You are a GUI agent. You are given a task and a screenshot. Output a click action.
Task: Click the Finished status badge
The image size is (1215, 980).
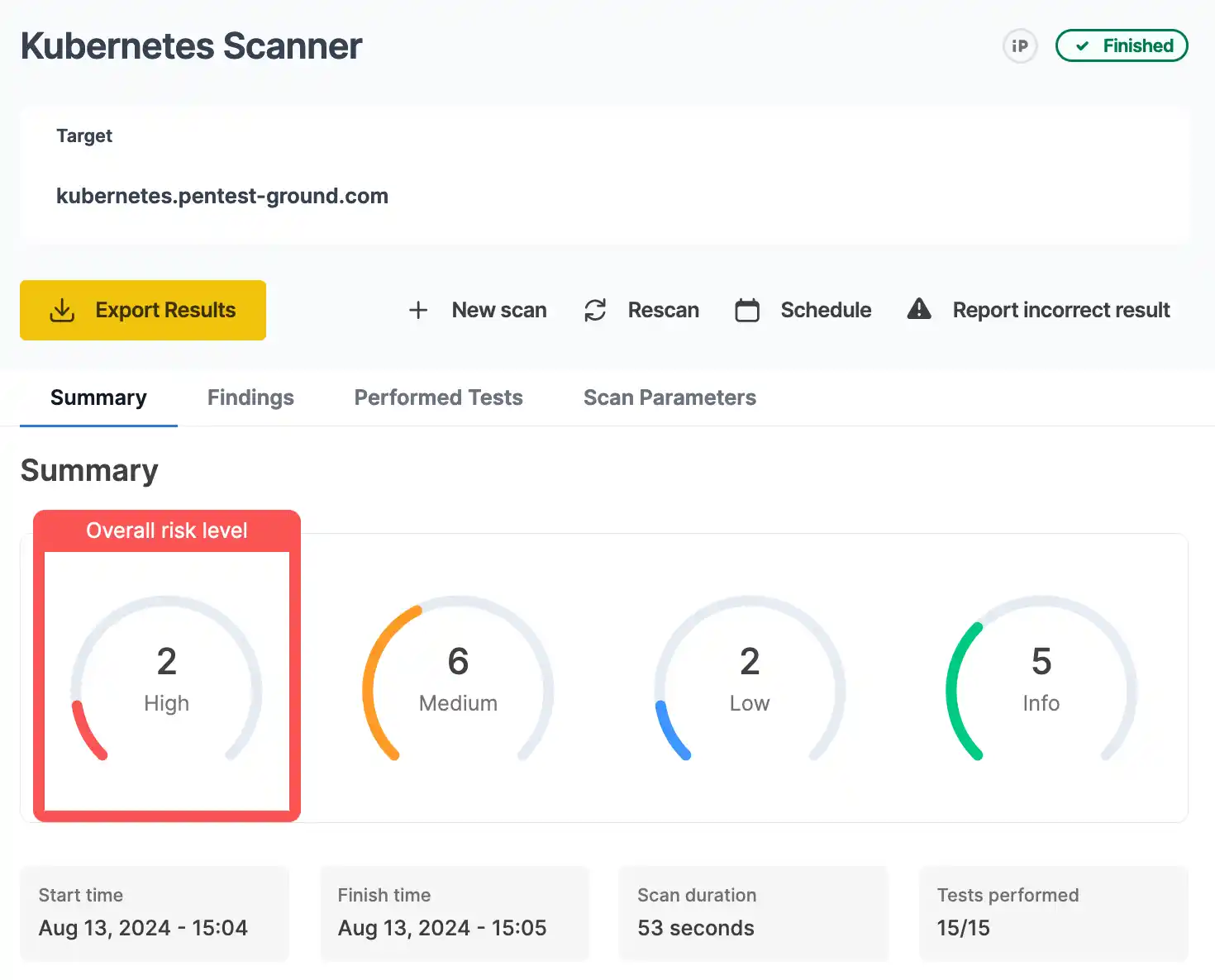[1122, 46]
